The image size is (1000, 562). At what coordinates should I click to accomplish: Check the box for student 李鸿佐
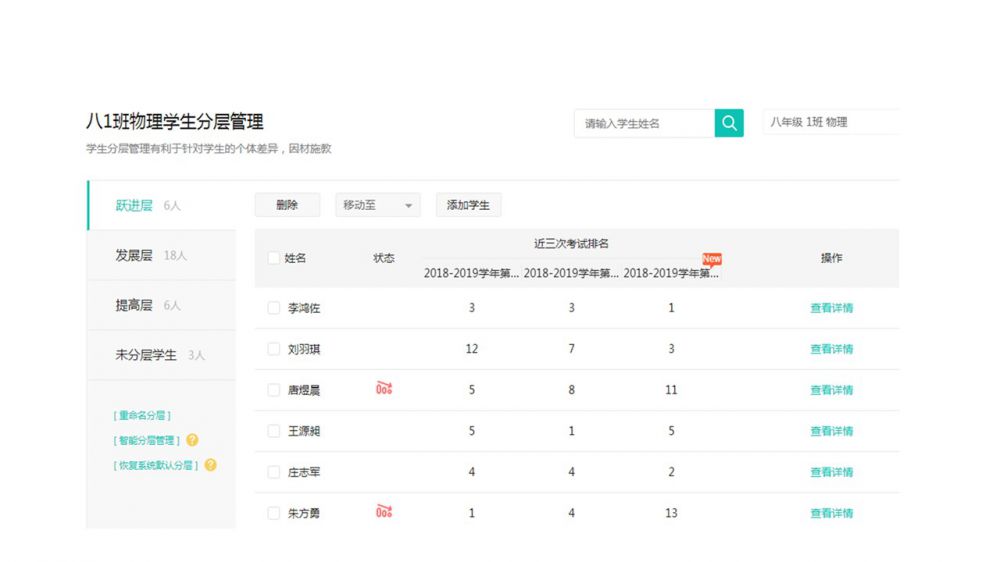coord(274,308)
